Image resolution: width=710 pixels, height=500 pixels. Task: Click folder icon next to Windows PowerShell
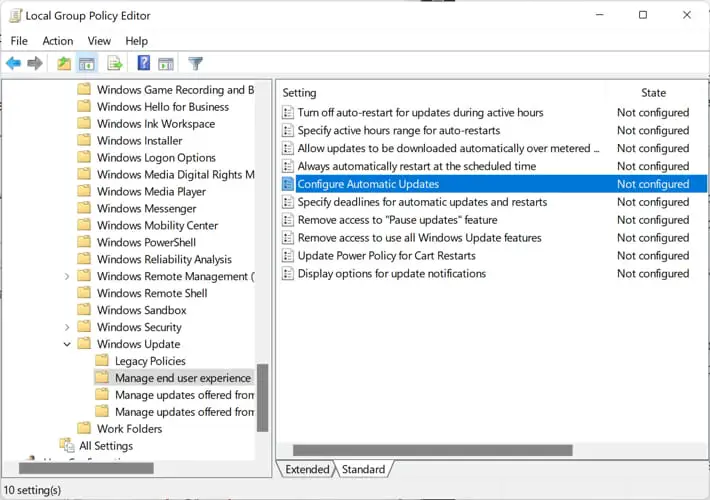(x=84, y=242)
